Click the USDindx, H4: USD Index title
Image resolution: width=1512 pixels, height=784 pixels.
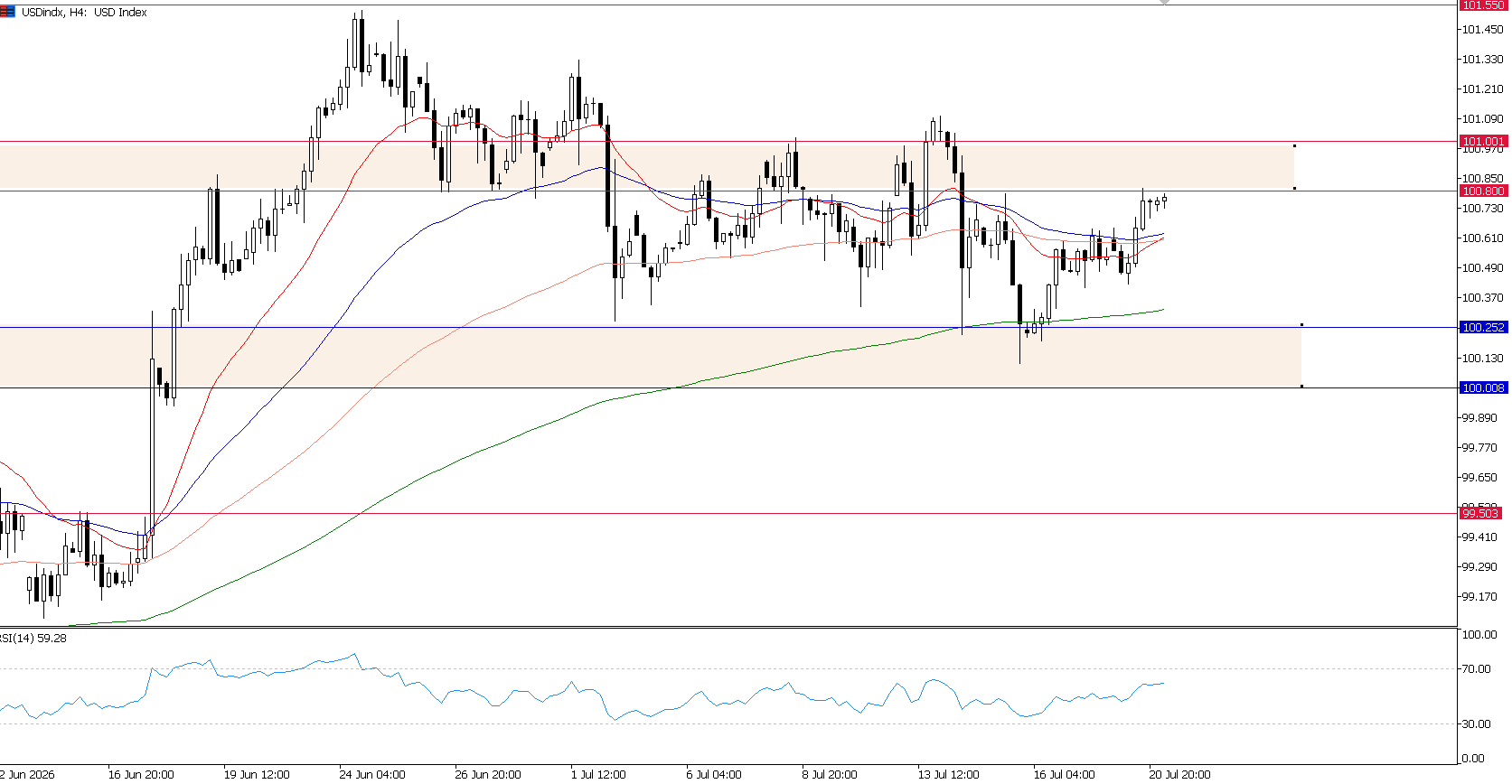[x=84, y=13]
